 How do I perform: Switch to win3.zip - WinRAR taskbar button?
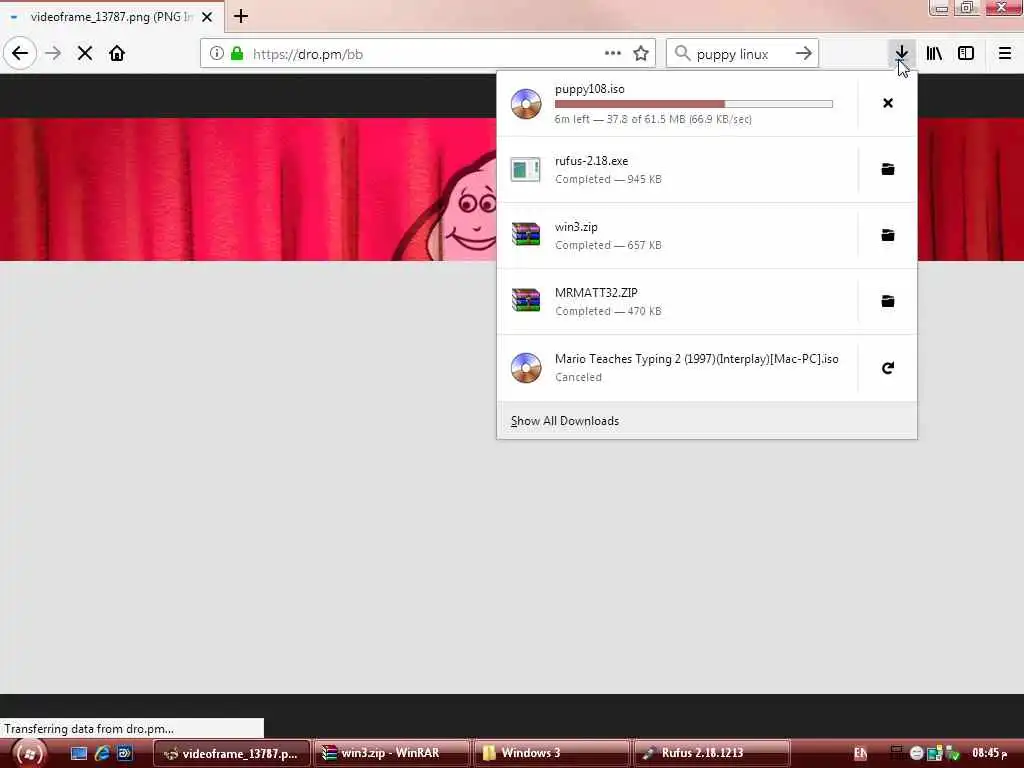[x=391, y=753]
